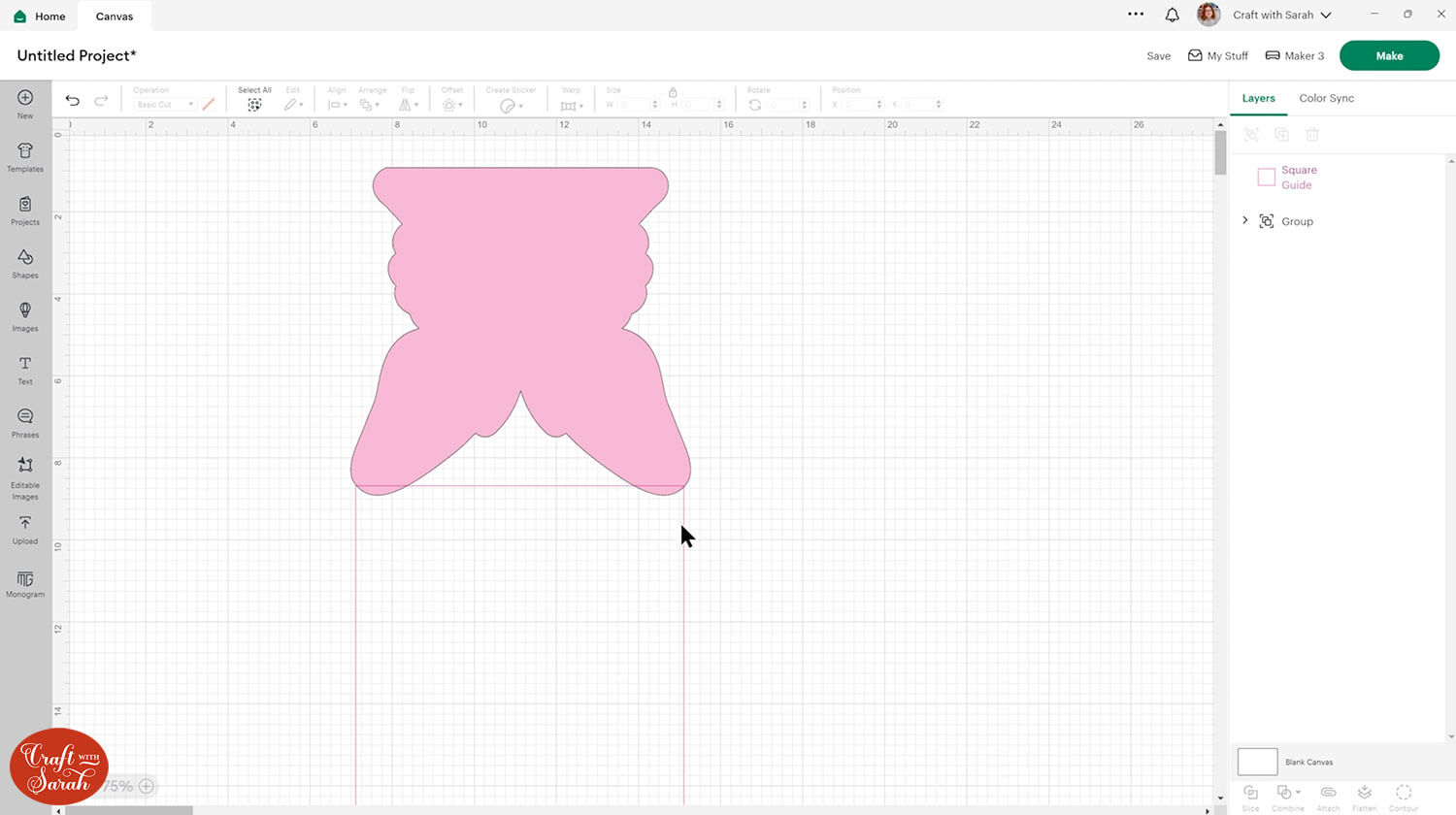Select the Layers tab
The width and height of the screenshot is (1456, 815).
tap(1258, 98)
